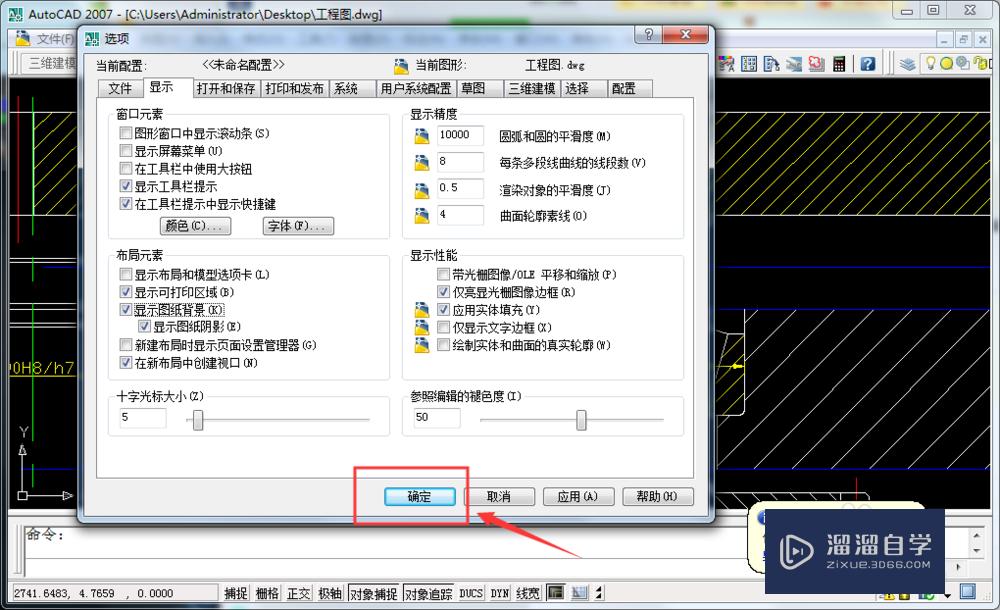
Task: Click the yellow sun layer freeze icon
Action: pyautogui.click(x=946, y=63)
